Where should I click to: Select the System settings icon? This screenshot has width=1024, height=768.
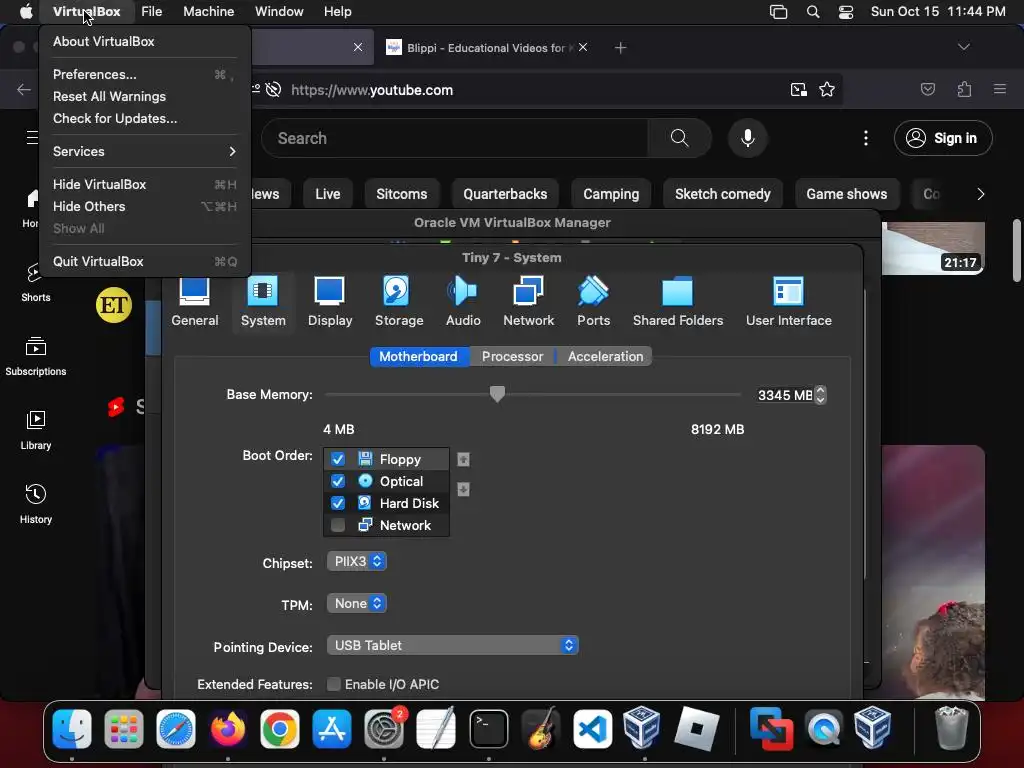click(263, 302)
